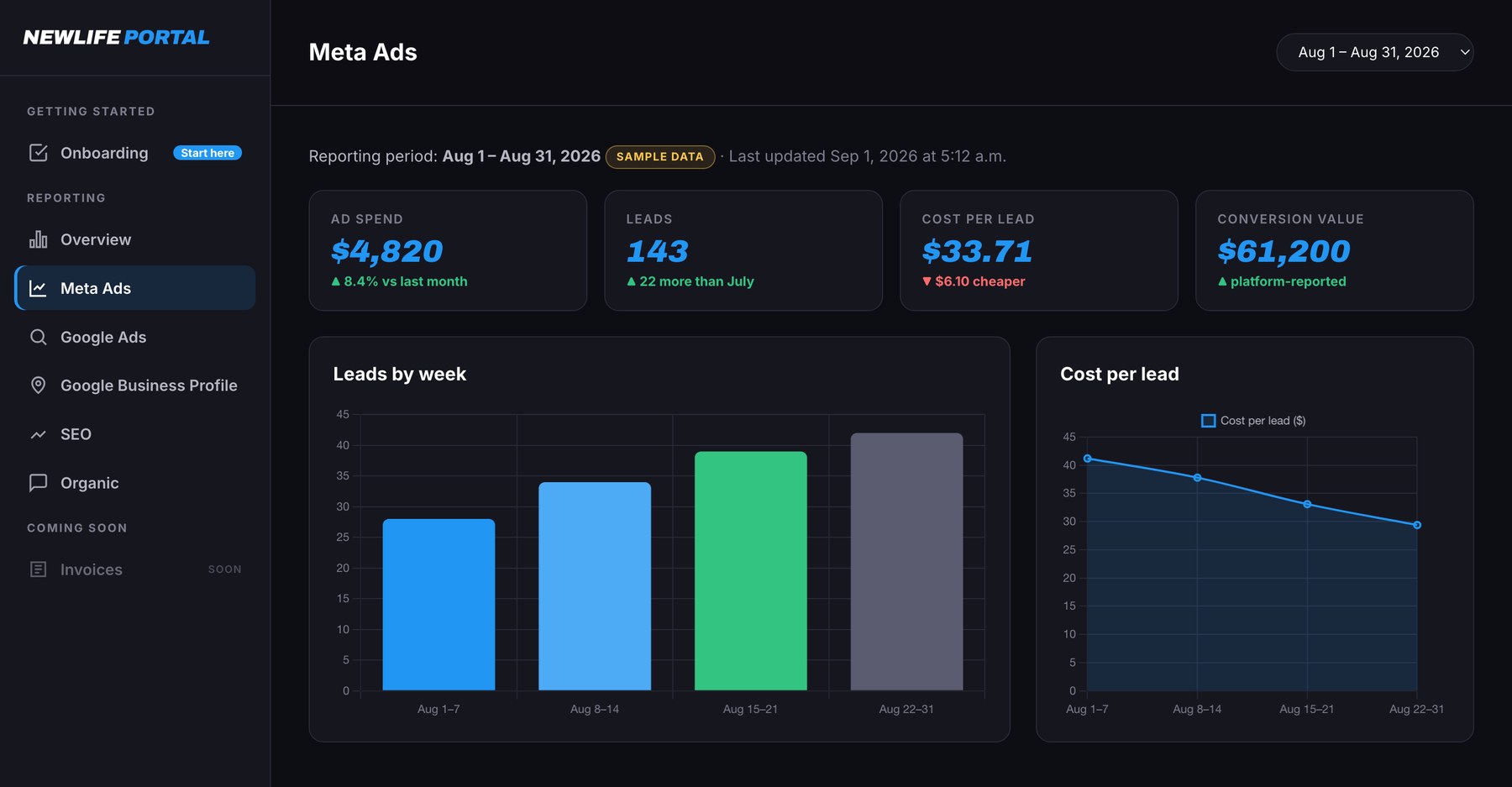This screenshot has height=787, width=1512.
Task: Select Meta Ads in the sidebar
Action: tap(134, 288)
